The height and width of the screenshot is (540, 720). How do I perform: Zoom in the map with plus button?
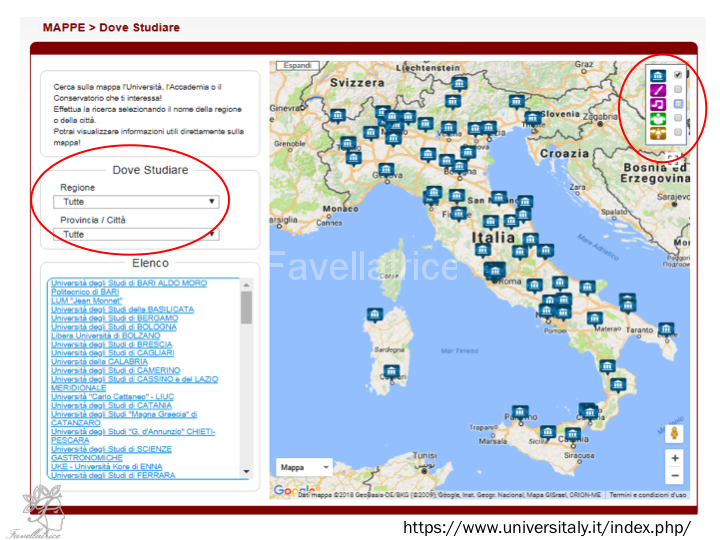coord(675,458)
